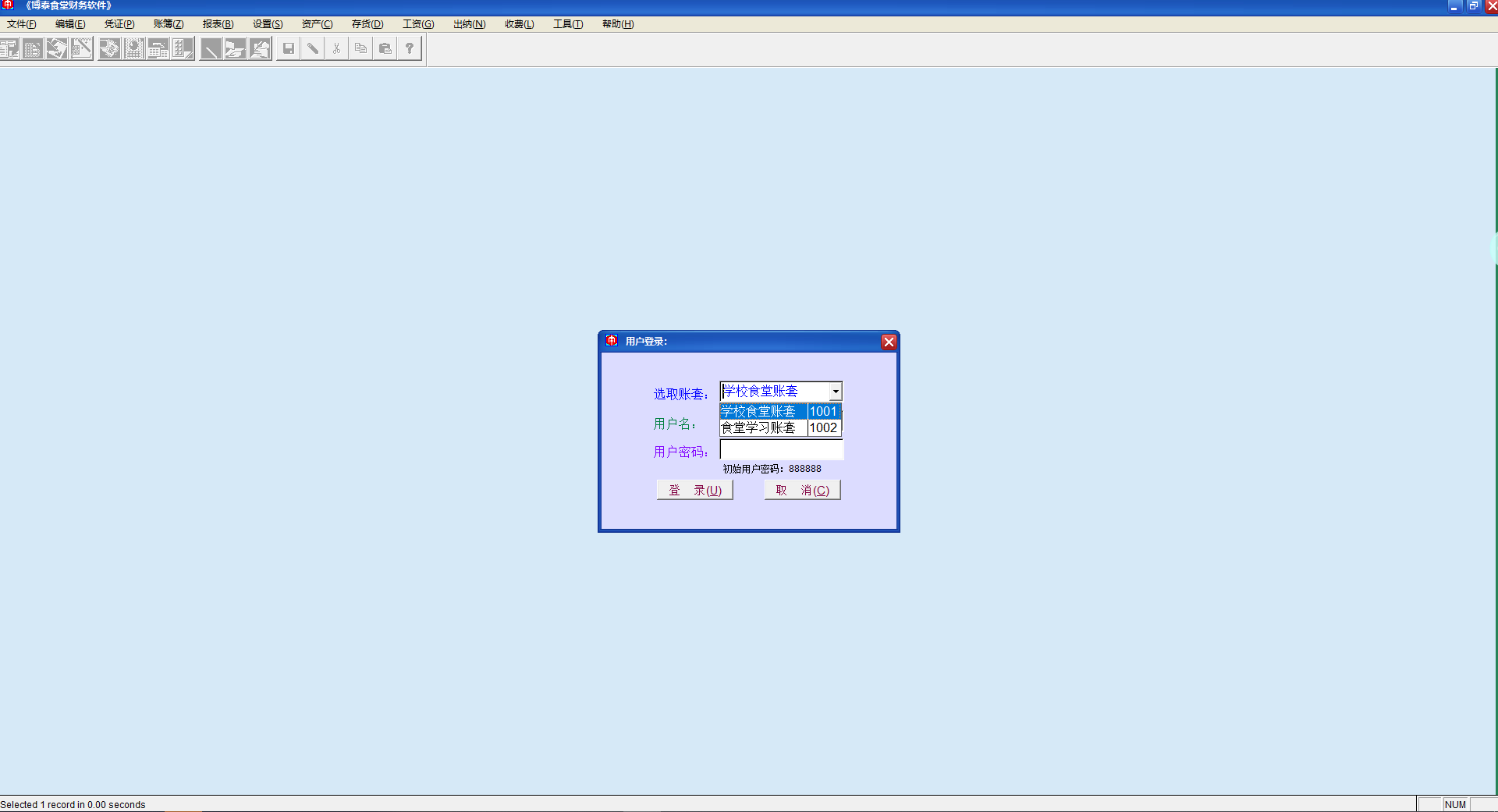The height and width of the screenshot is (812, 1498).
Task: Click the notepad with pencil toolbar icon
Action: click(x=82, y=49)
